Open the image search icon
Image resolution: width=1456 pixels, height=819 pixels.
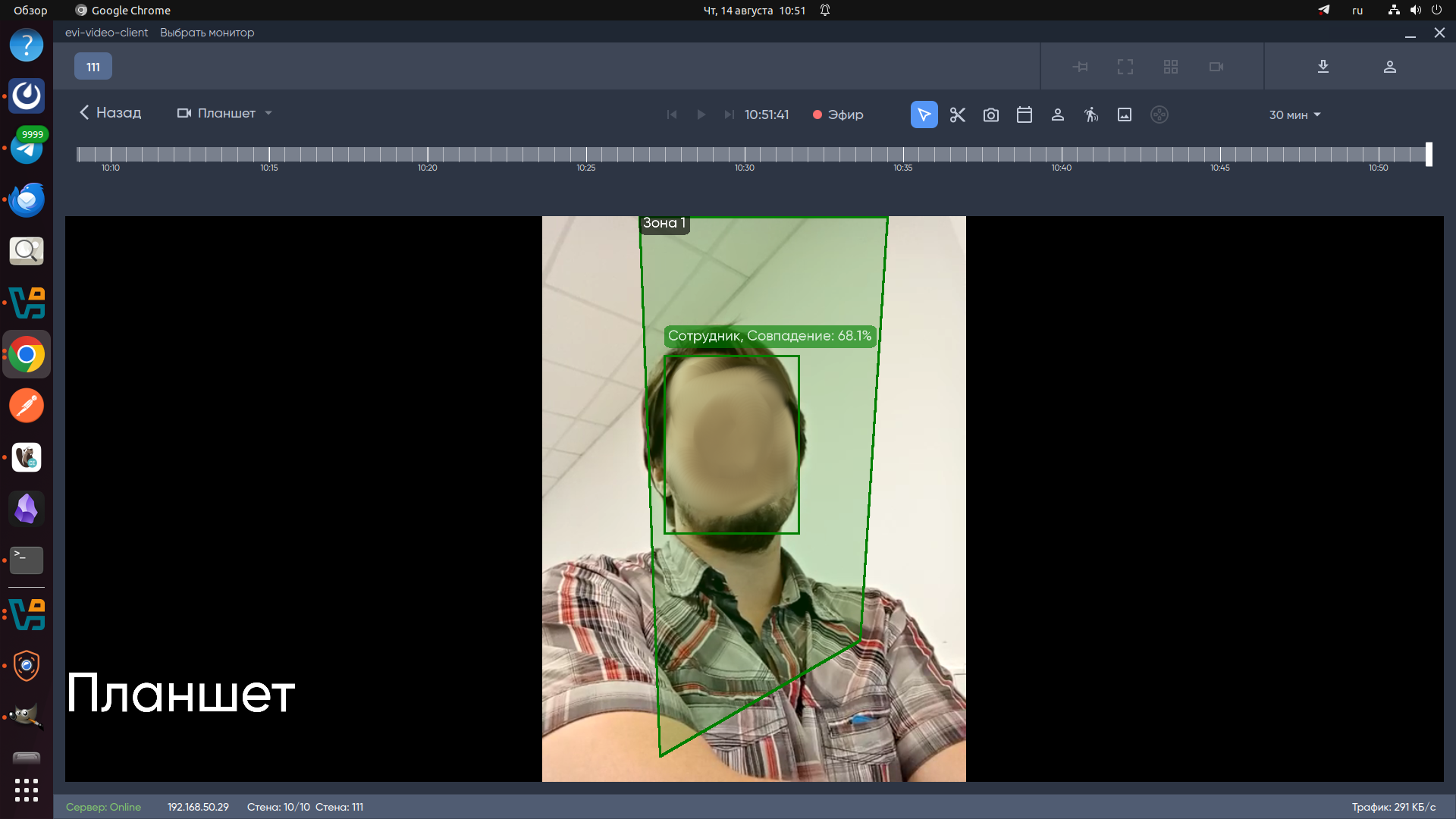[x=1125, y=115]
